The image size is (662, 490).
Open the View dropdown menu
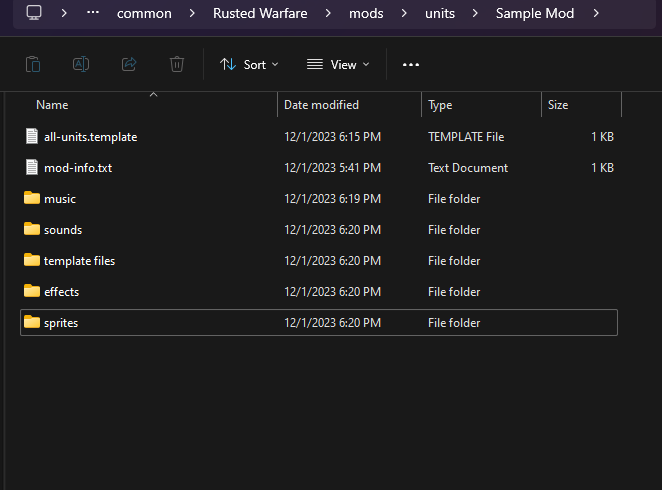[x=338, y=64]
